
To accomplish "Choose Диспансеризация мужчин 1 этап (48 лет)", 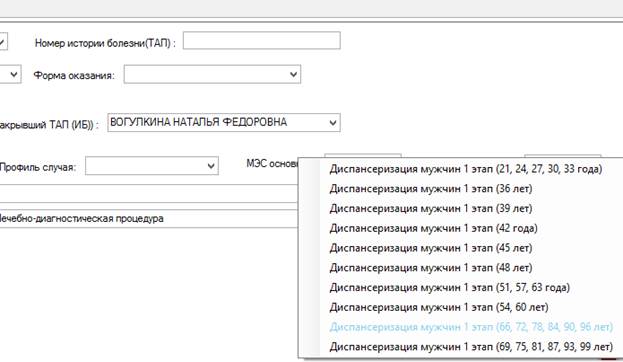I will pyautogui.click(x=430, y=268).
